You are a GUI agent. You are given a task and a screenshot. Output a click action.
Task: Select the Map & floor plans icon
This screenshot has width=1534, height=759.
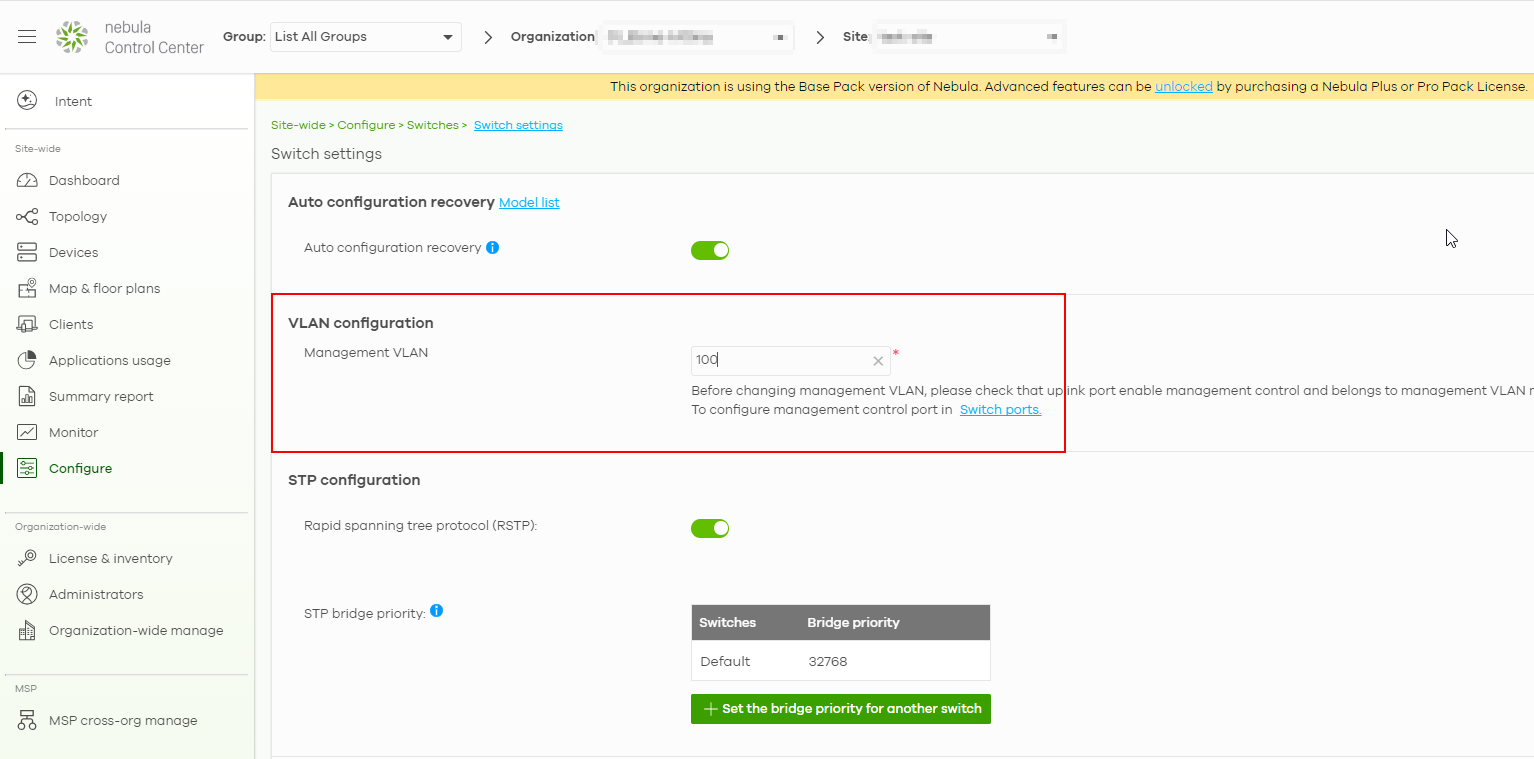[x=27, y=289]
